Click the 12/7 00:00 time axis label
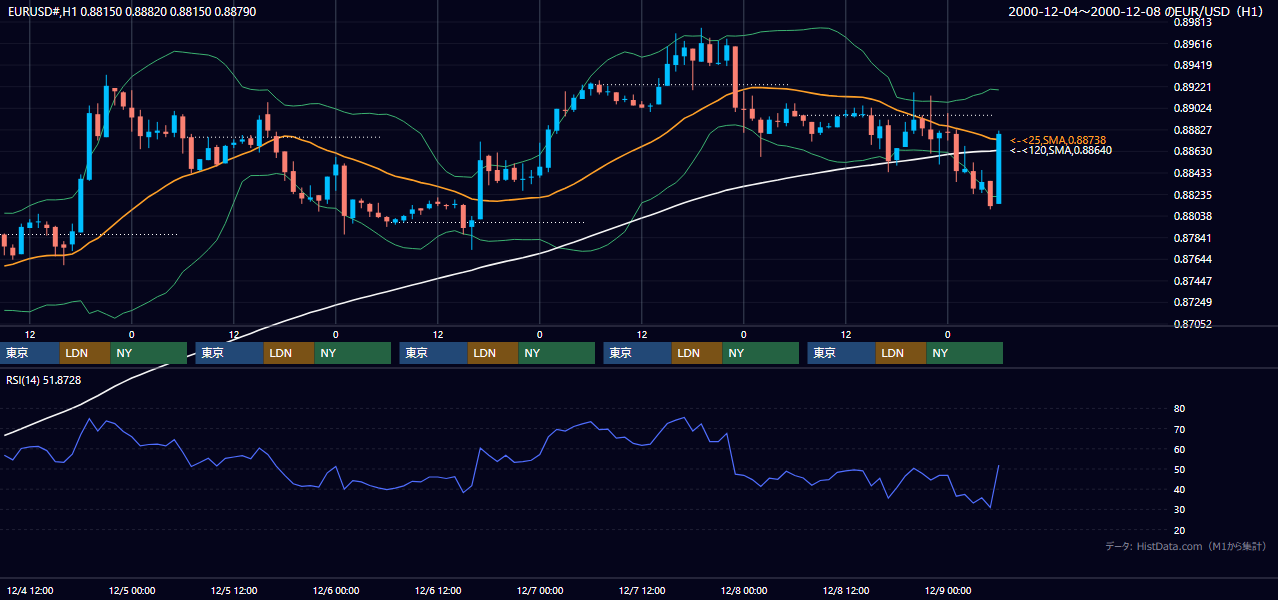 click(x=539, y=590)
